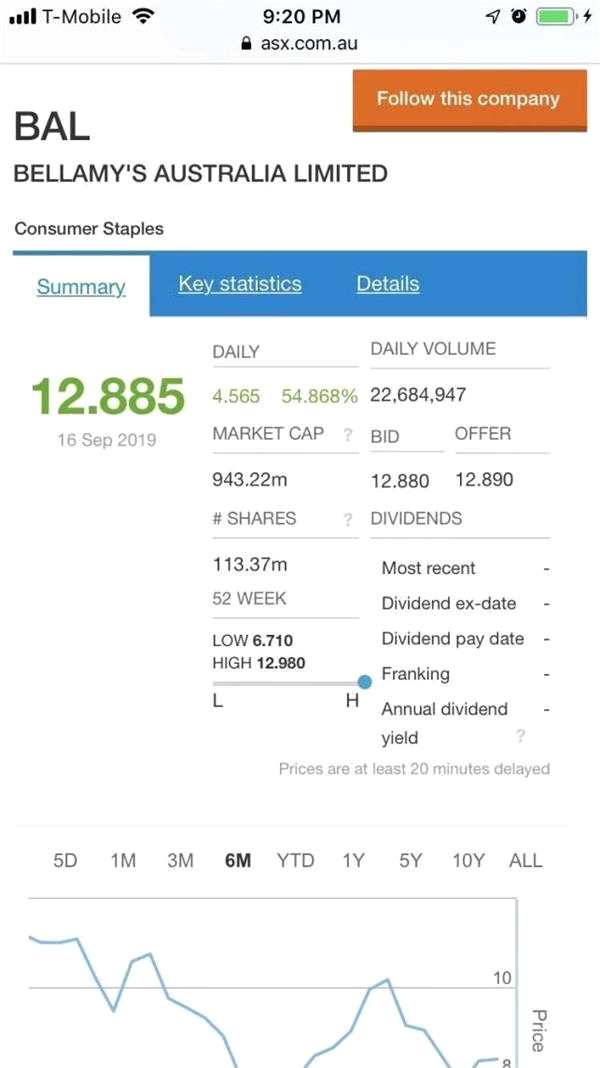
Task: Tap the # Shares help question mark
Action: tap(348, 519)
